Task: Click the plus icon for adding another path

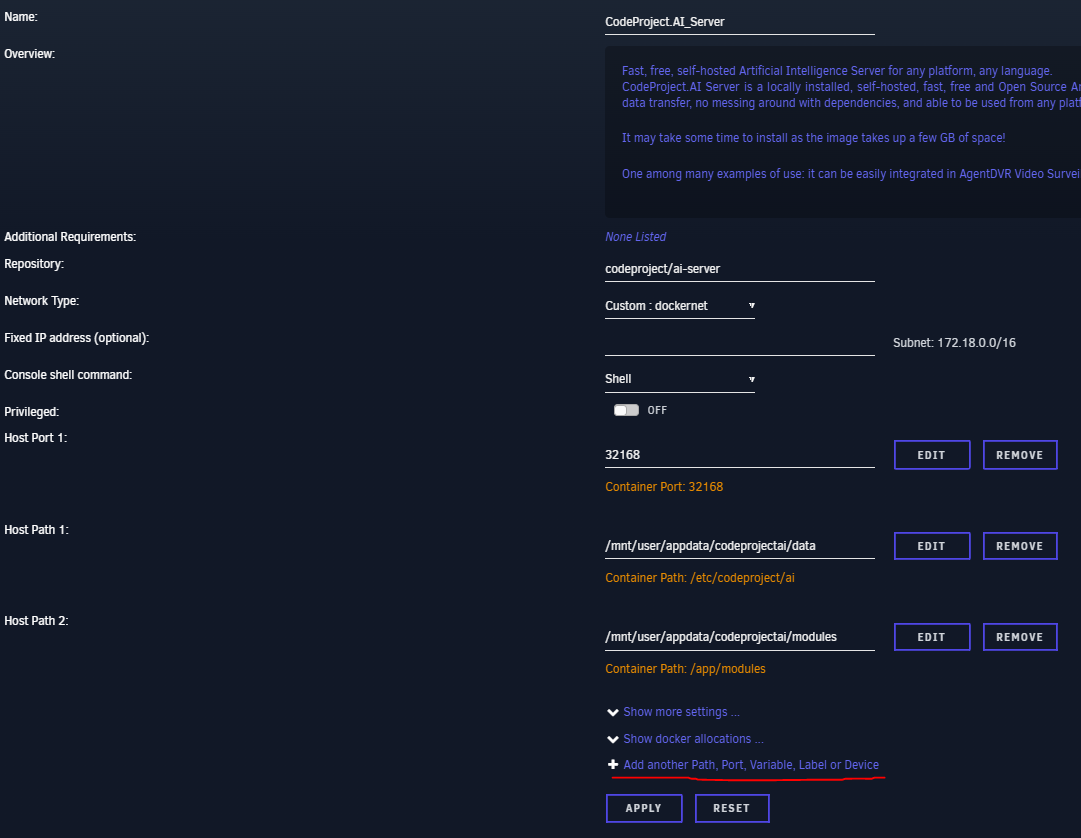Action: click(x=613, y=764)
